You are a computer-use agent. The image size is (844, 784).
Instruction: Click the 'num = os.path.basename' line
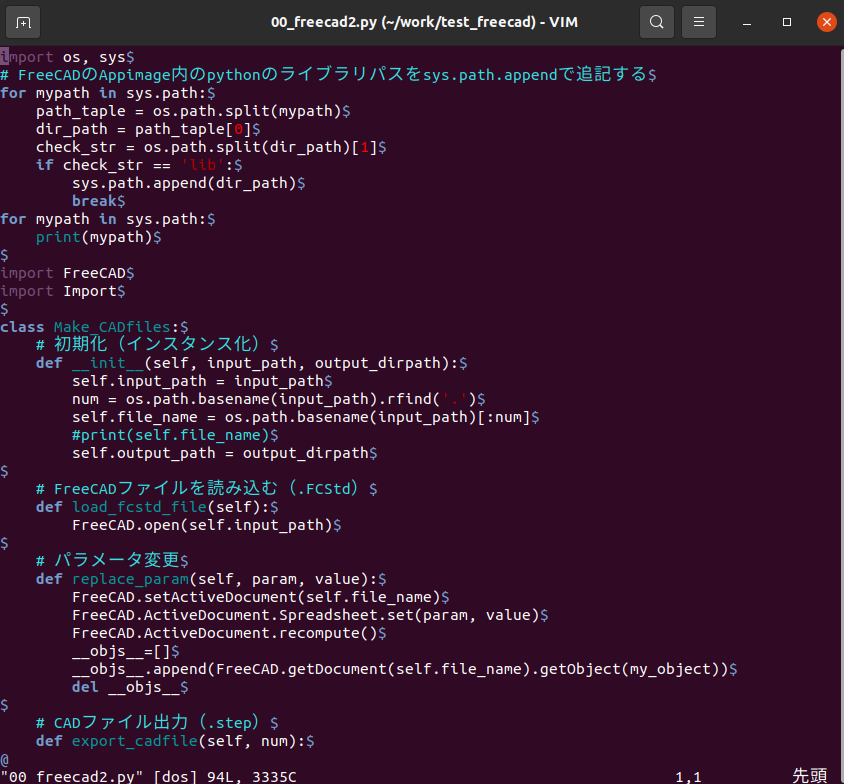coord(279,399)
